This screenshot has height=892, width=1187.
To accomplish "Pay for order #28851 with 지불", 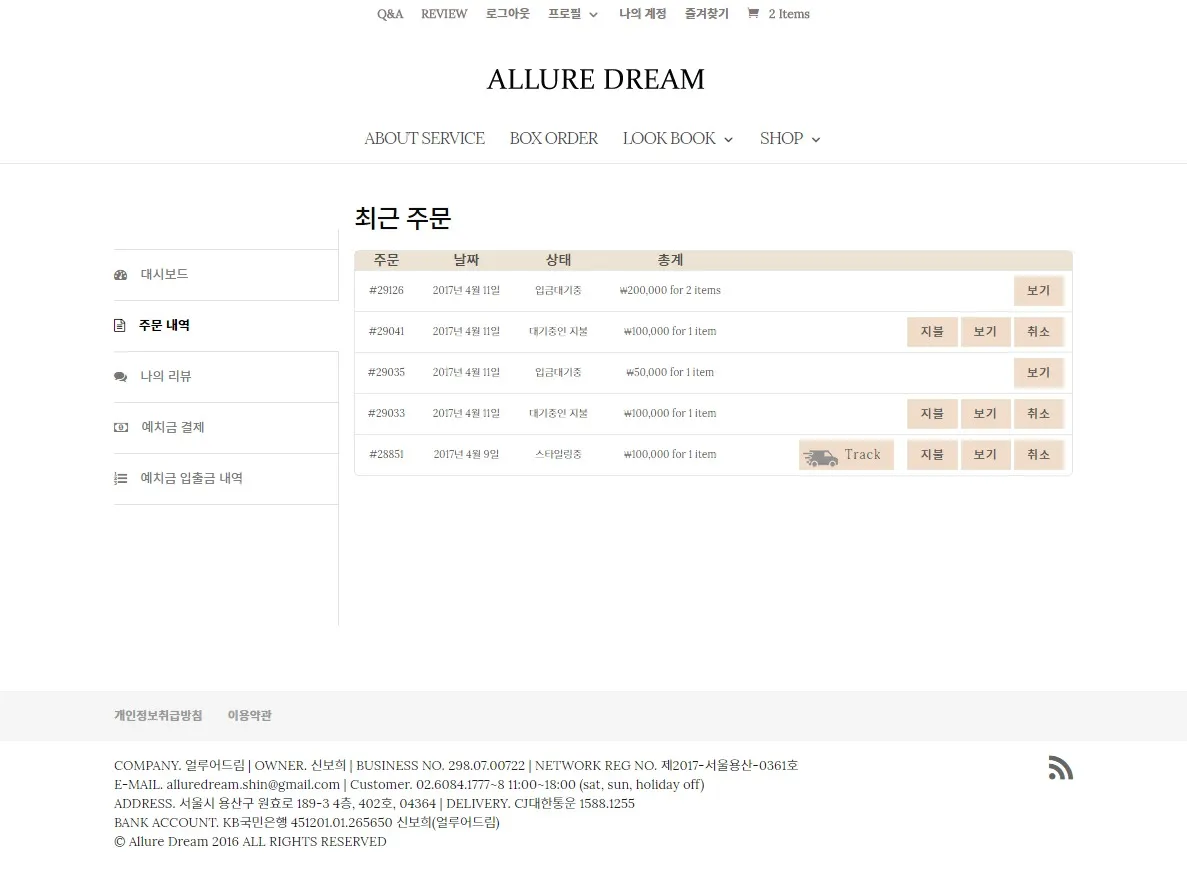I will pos(932,455).
